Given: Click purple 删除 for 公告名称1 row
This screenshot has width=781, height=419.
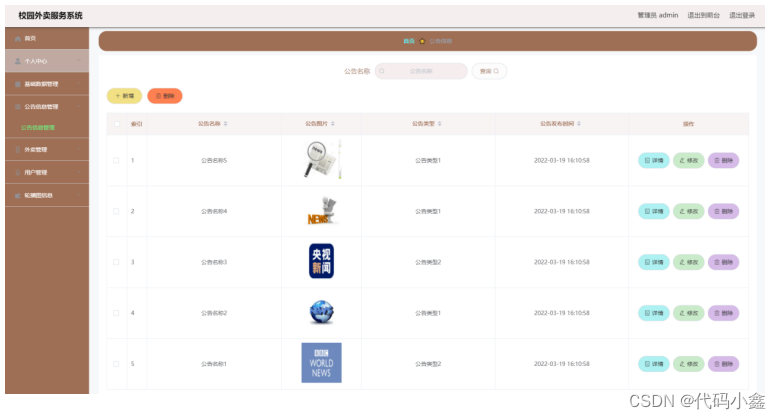Looking at the screenshot, I should (x=723, y=364).
